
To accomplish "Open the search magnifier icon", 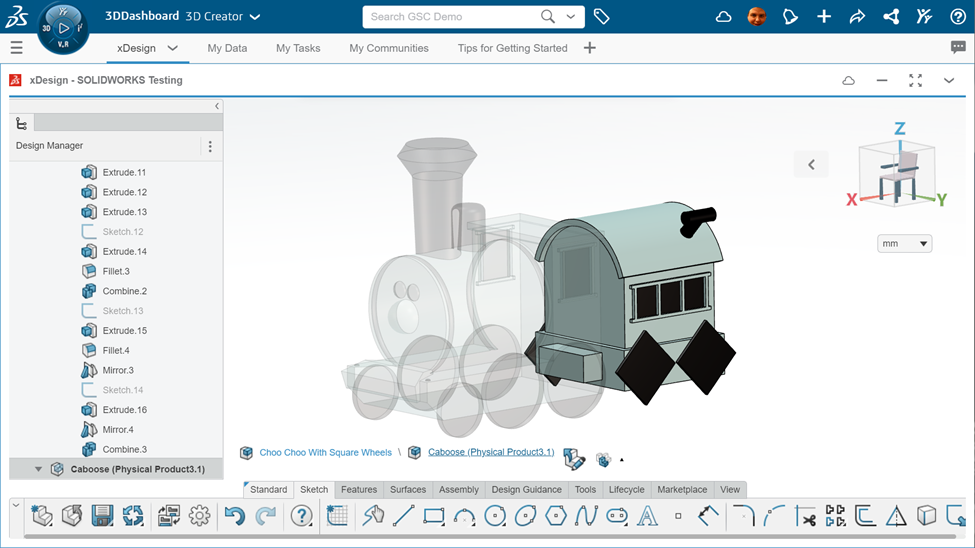I will [x=548, y=17].
